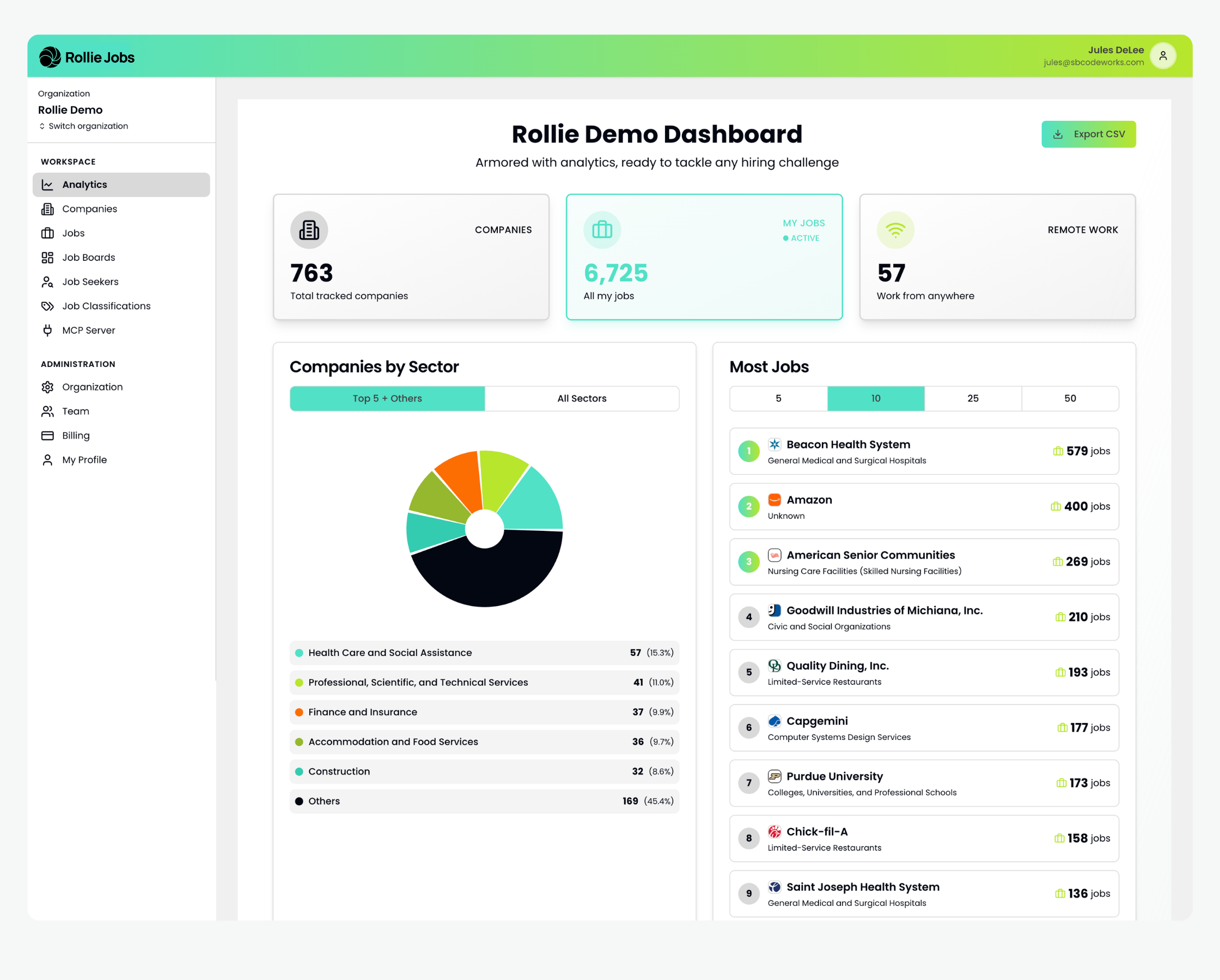The image size is (1220, 980).
Task: Click the Export CSV button
Action: coord(1089,134)
